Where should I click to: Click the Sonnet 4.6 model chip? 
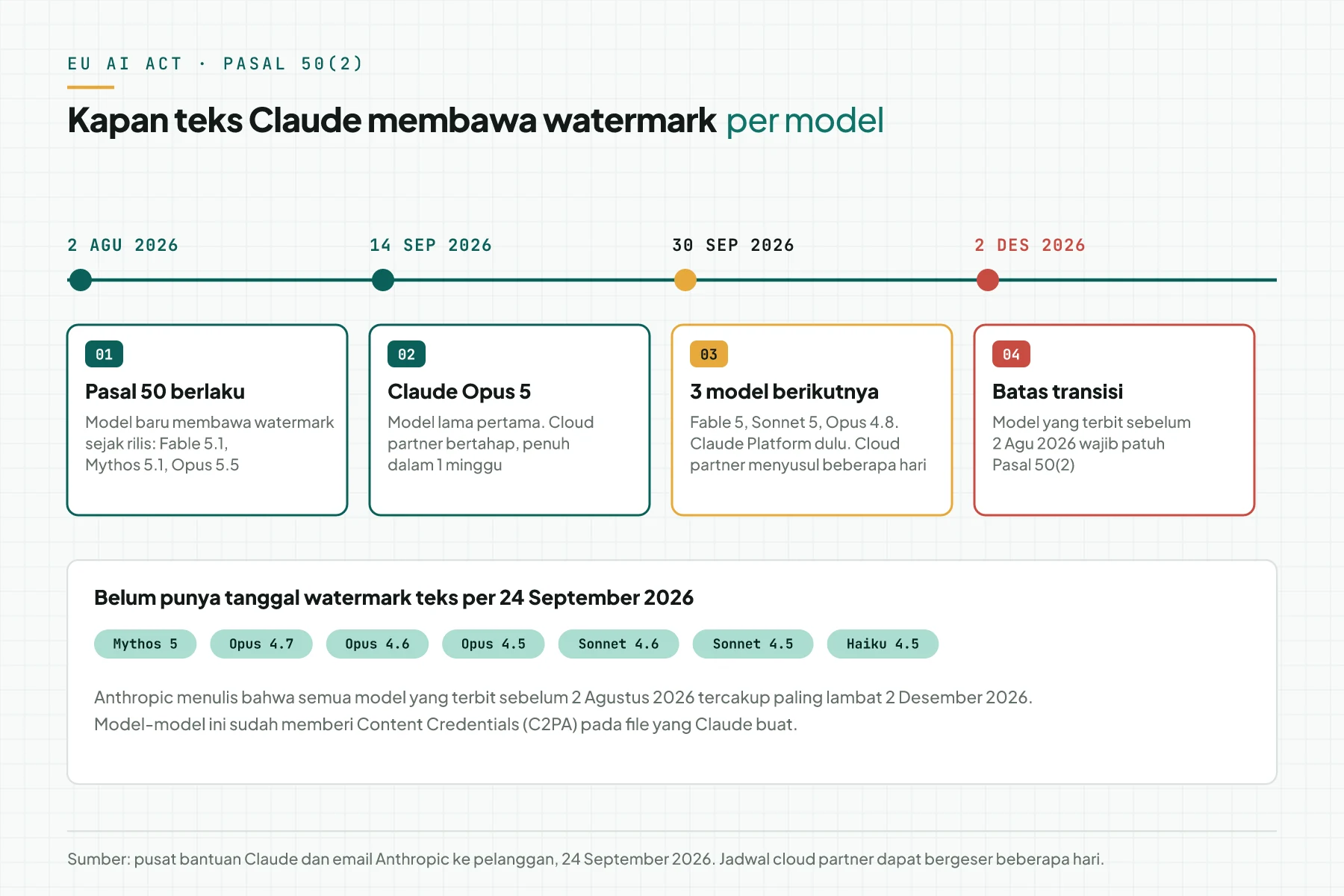[619, 644]
